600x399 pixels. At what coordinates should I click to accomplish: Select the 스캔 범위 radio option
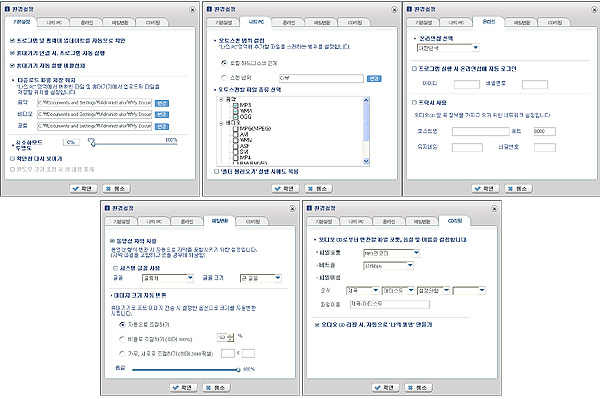(224, 78)
